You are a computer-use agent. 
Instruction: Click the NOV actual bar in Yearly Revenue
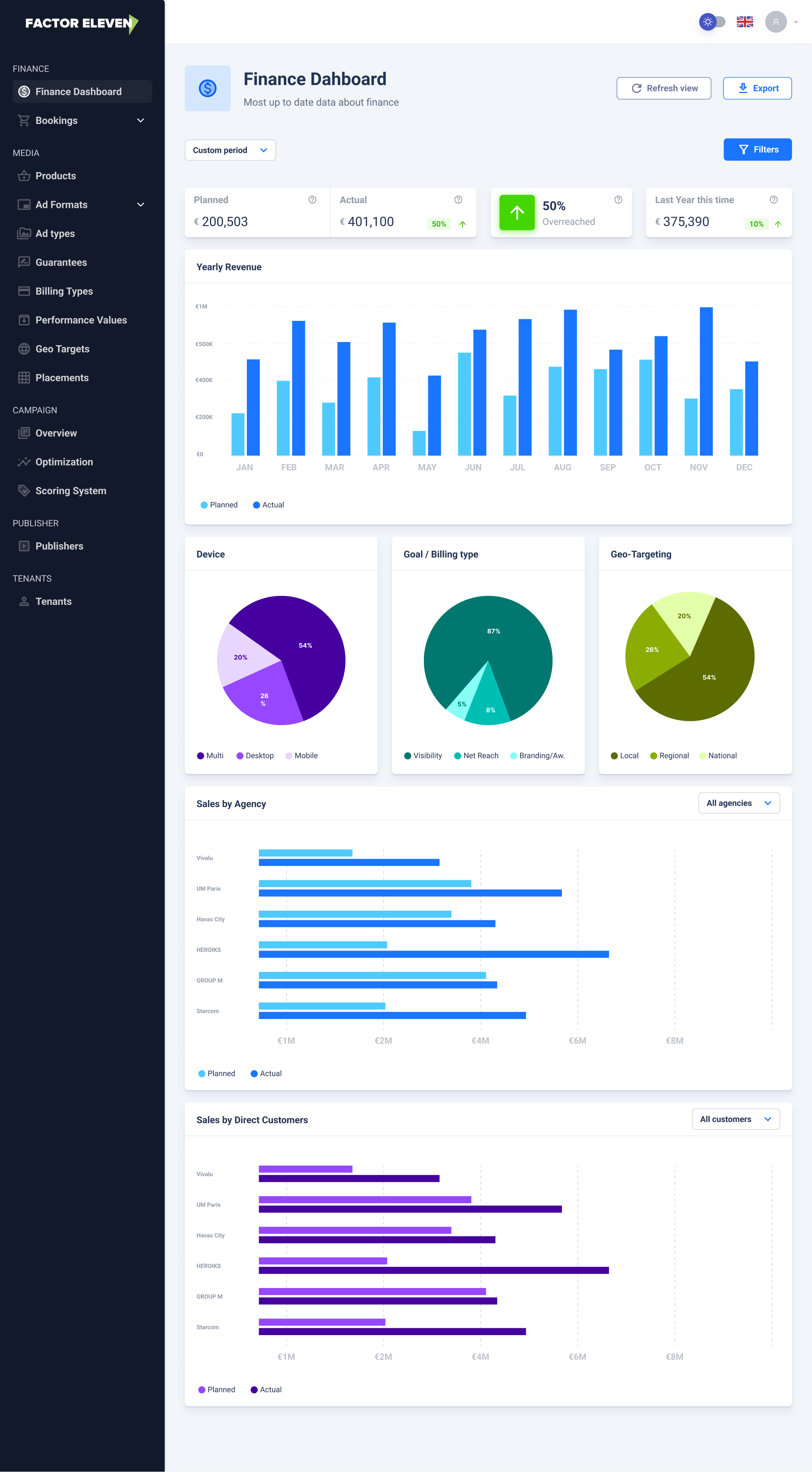706,381
